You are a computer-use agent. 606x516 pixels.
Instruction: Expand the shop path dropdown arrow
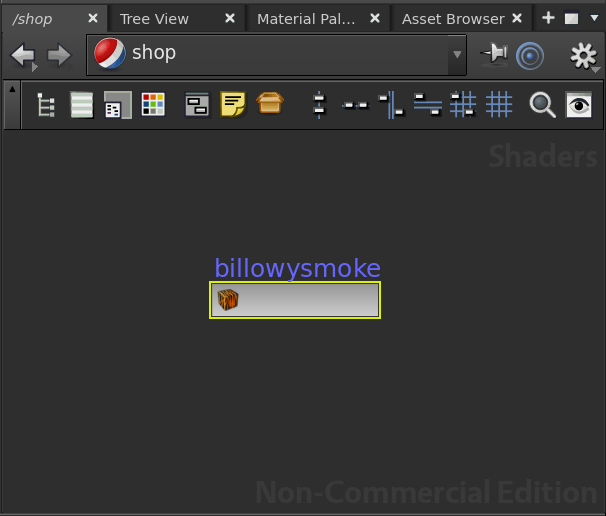tap(457, 55)
